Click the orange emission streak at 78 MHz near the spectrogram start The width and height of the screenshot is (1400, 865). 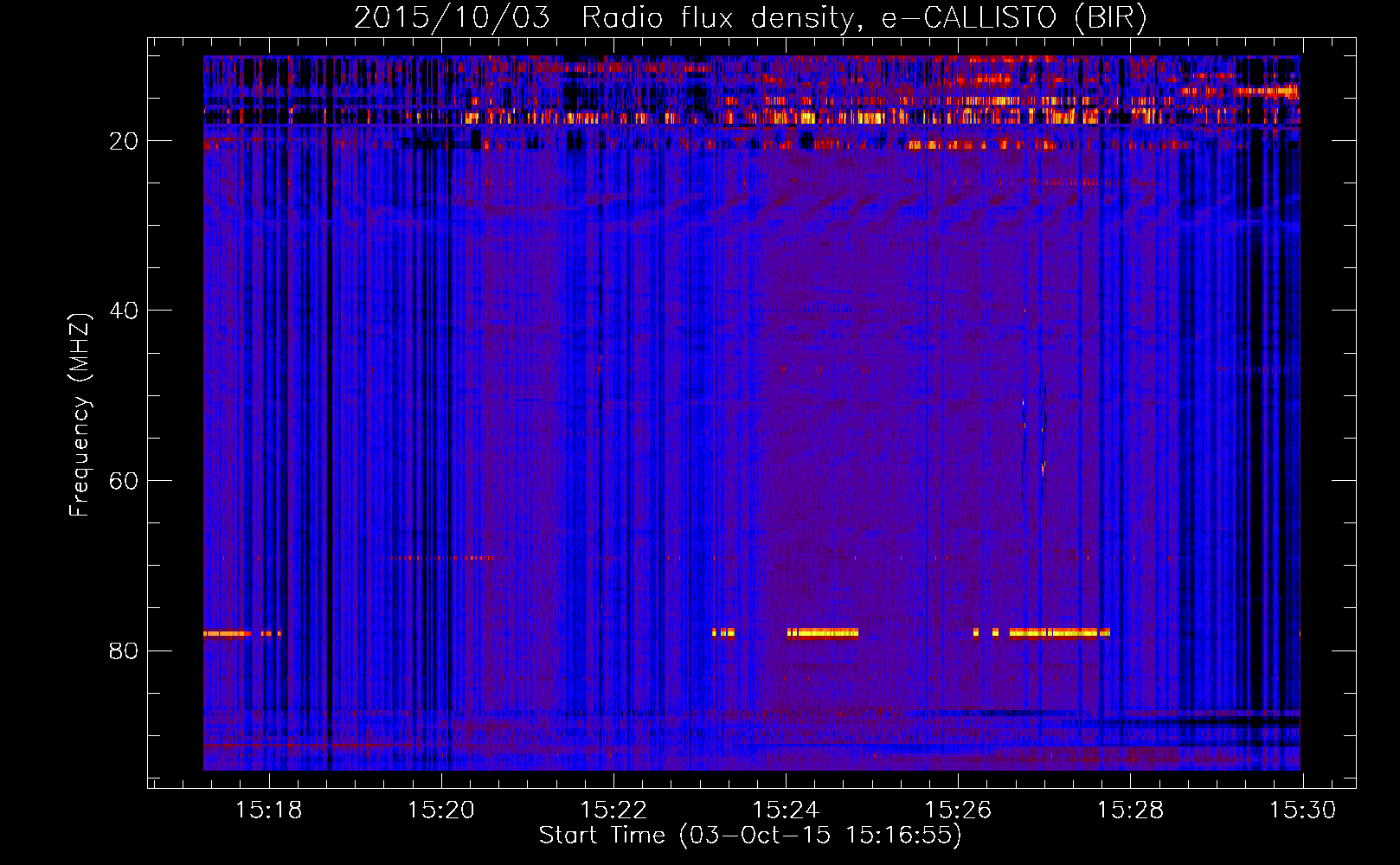click(x=228, y=634)
